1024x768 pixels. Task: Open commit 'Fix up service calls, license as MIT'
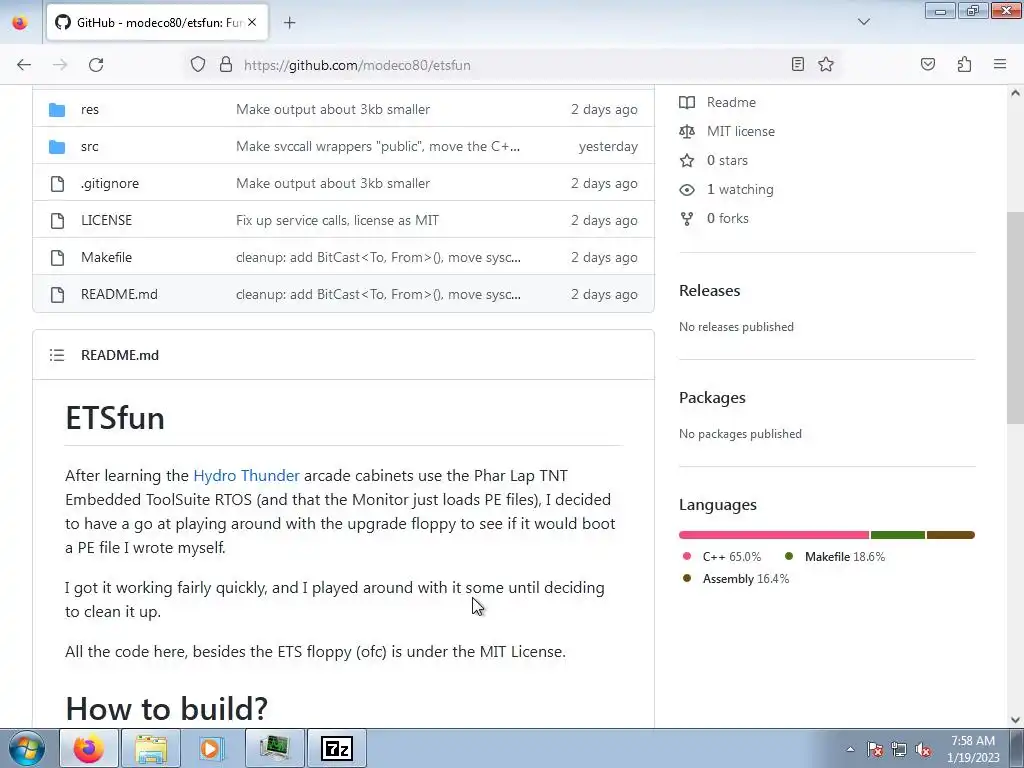[x=337, y=220]
